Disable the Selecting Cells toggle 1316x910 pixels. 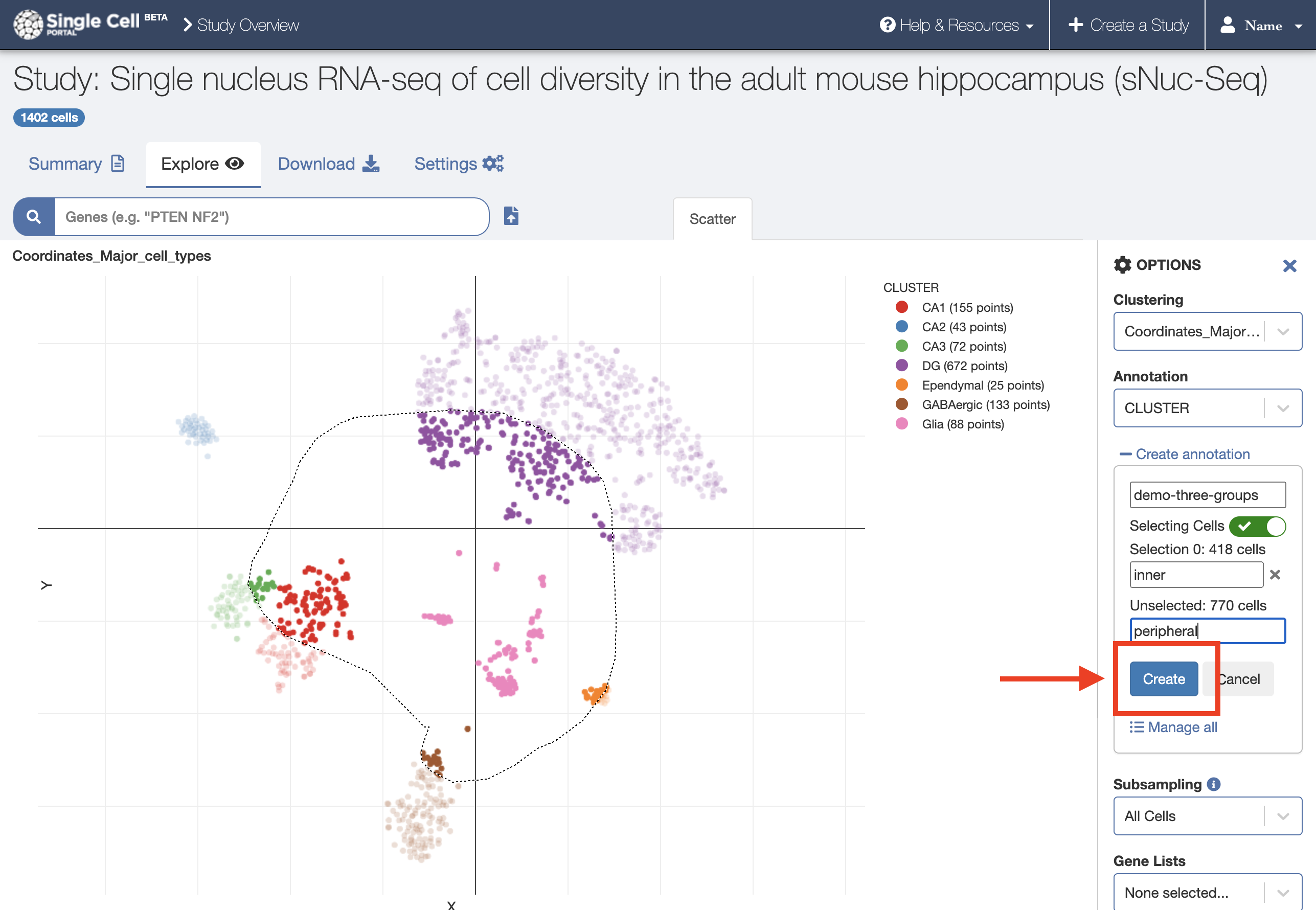pos(1258,526)
